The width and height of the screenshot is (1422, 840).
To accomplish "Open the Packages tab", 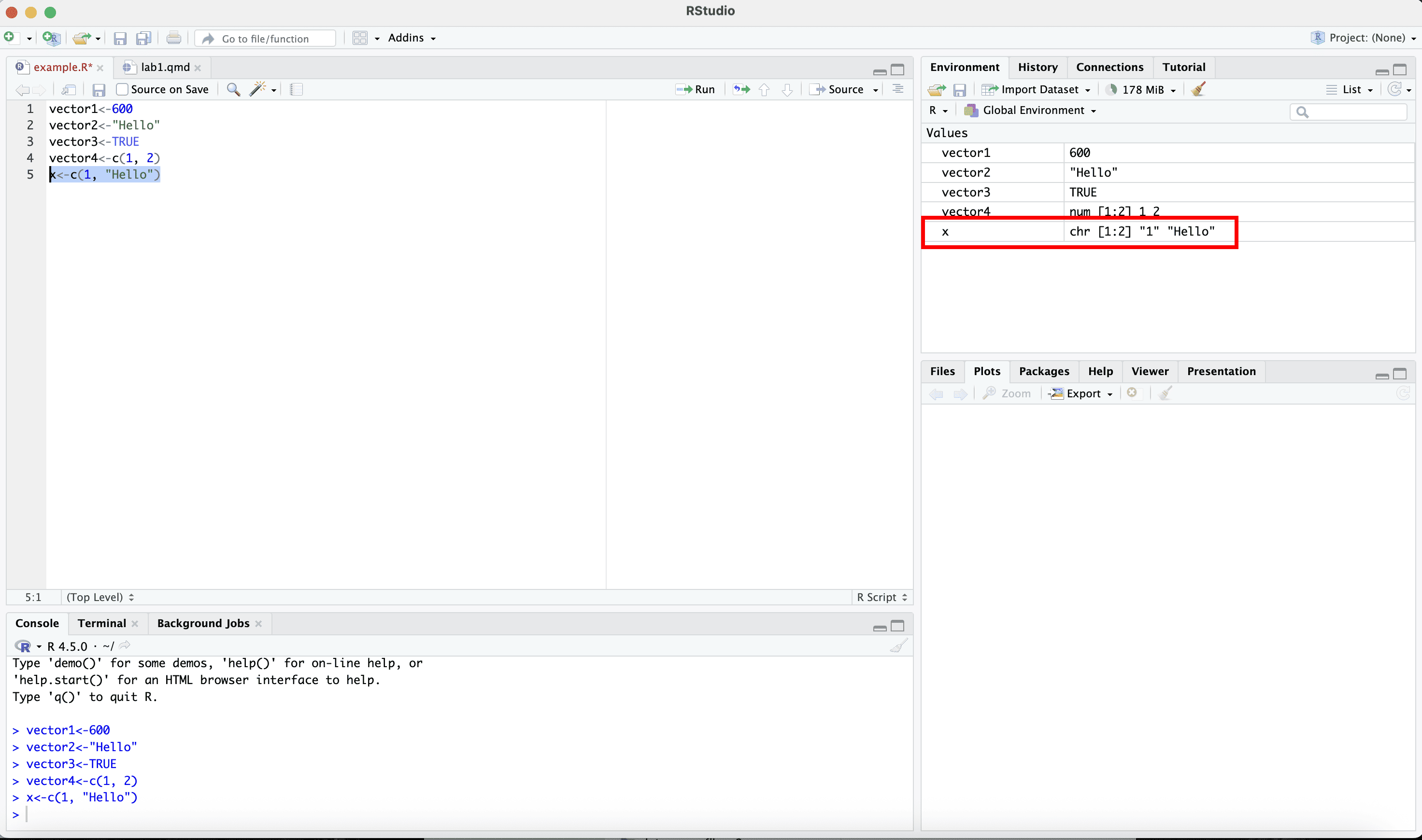I will click(1044, 371).
